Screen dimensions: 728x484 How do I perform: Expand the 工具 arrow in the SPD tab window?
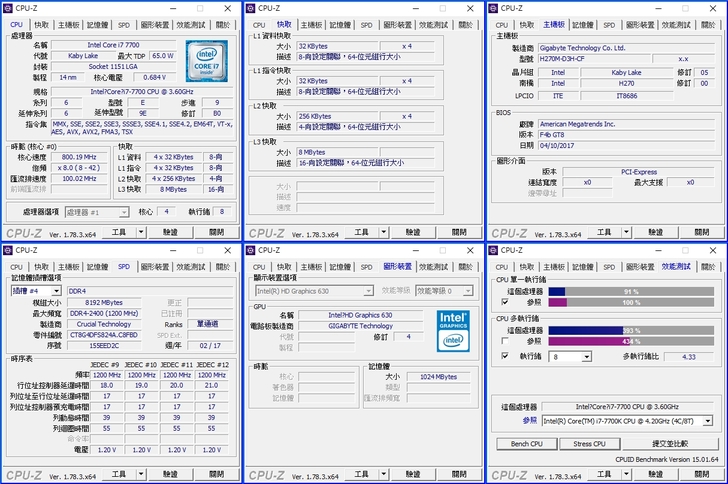(x=141, y=474)
